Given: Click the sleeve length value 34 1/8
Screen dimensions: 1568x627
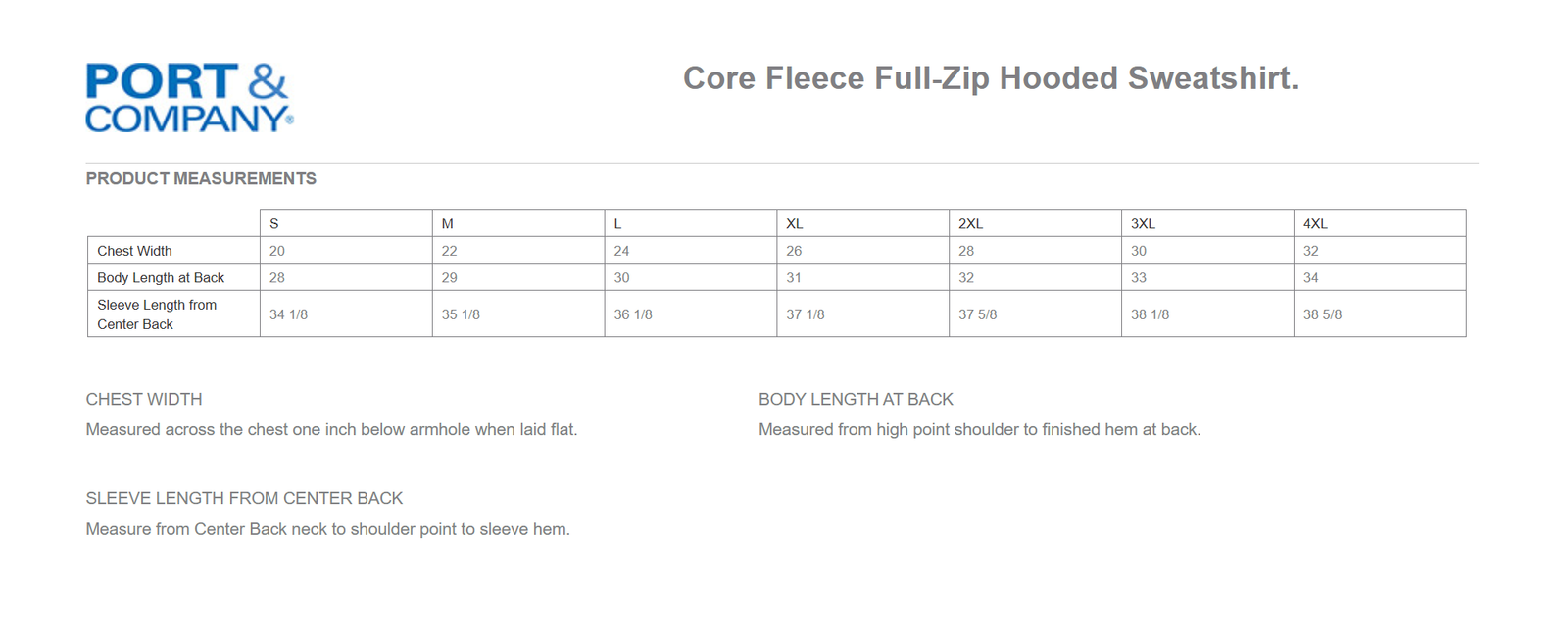Looking at the screenshot, I should 288,314.
